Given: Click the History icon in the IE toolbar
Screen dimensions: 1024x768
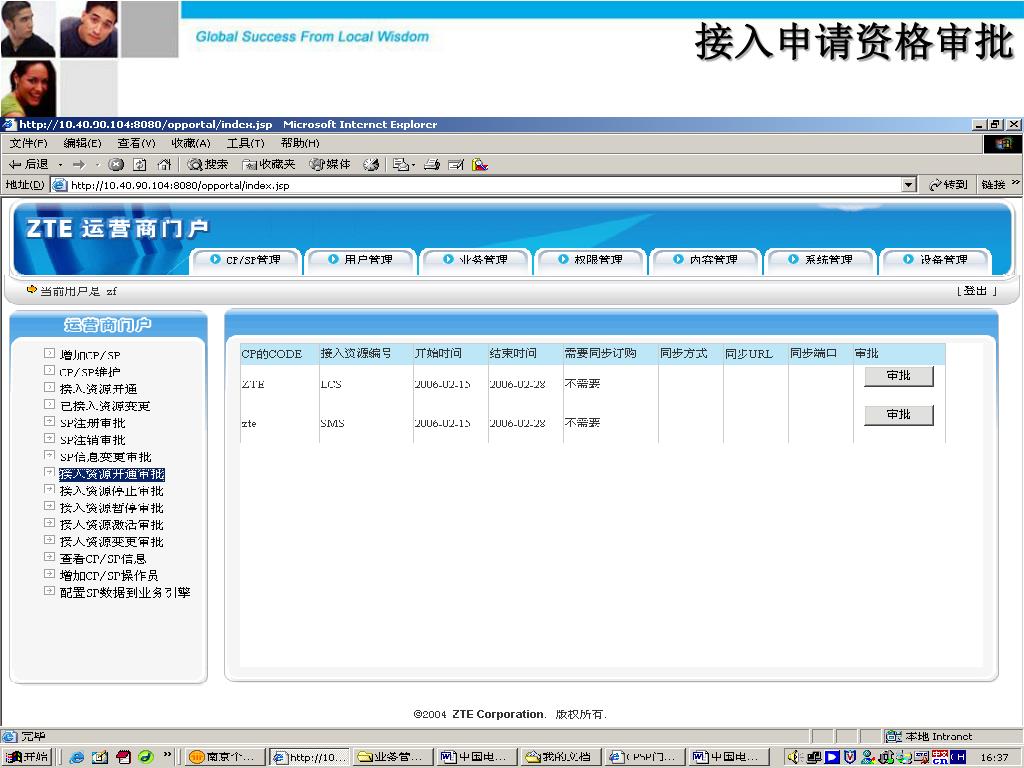Looking at the screenshot, I should pyautogui.click(x=371, y=165).
